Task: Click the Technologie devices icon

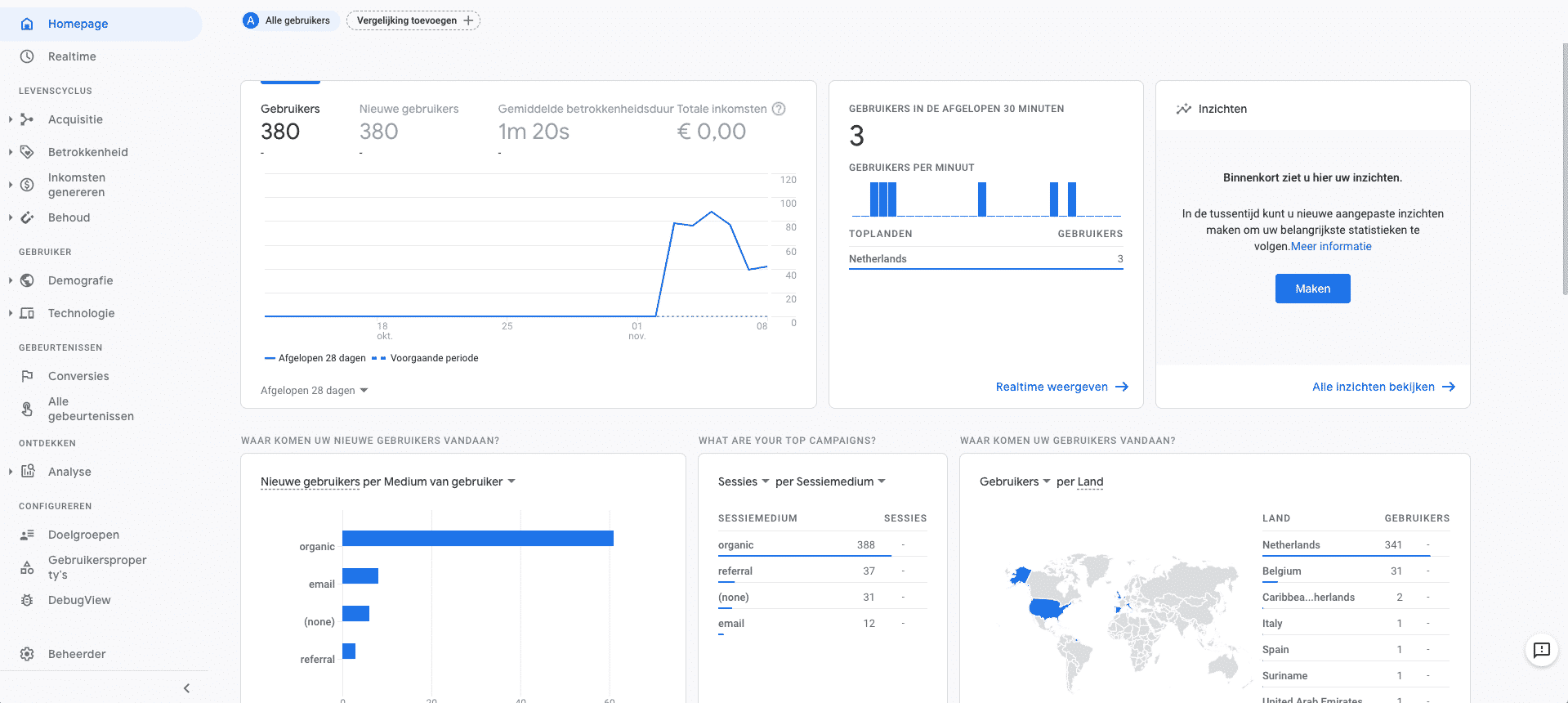Action: (27, 313)
